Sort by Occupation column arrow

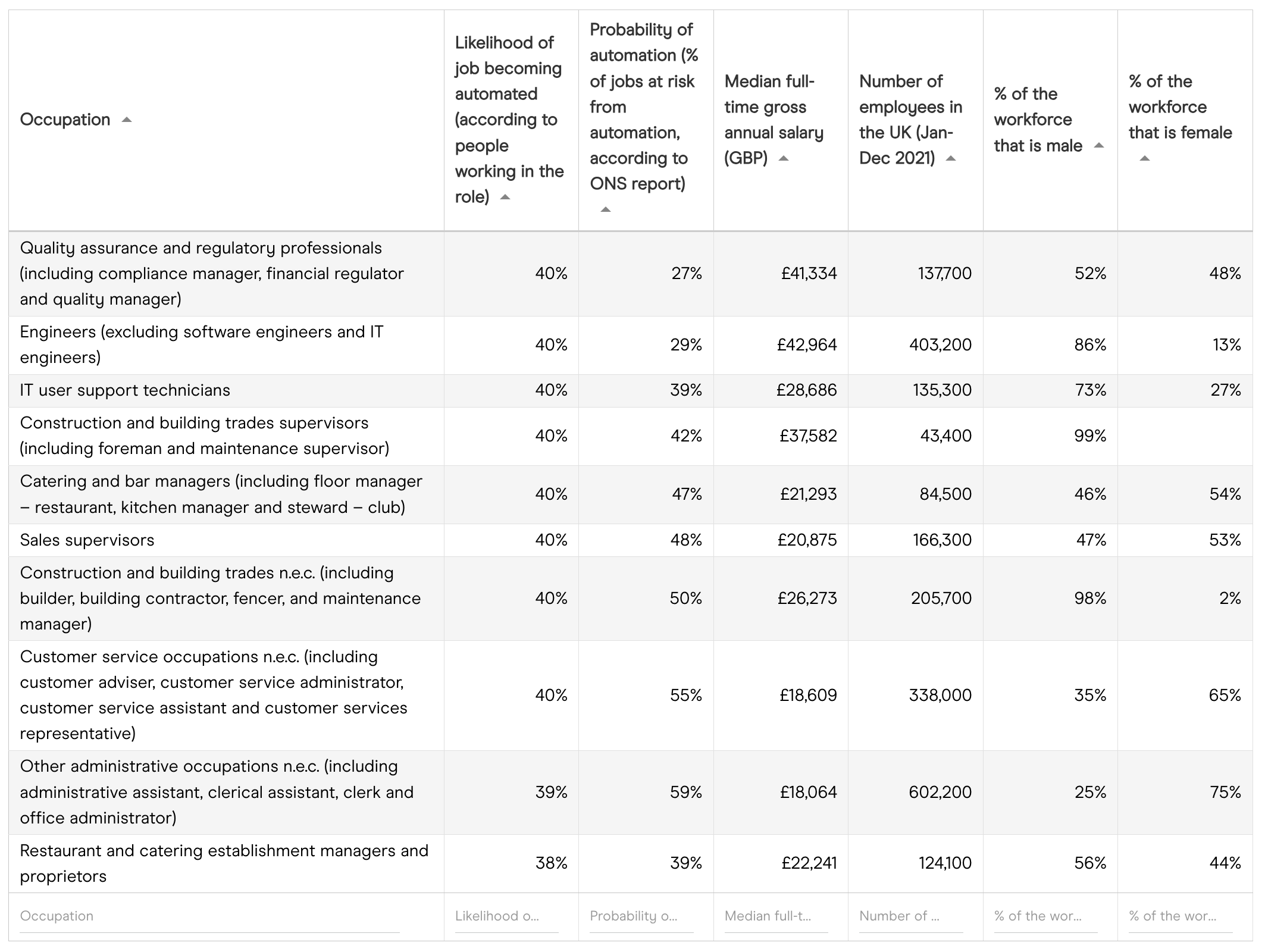(x=126, y=120)
